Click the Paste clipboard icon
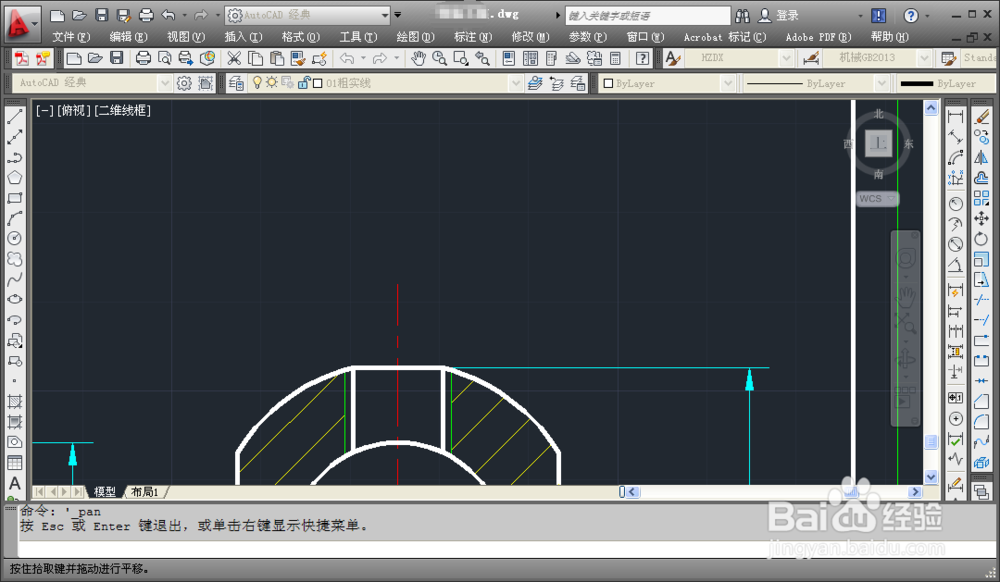This screenshot has height=582, width=1000. [276, 59]
